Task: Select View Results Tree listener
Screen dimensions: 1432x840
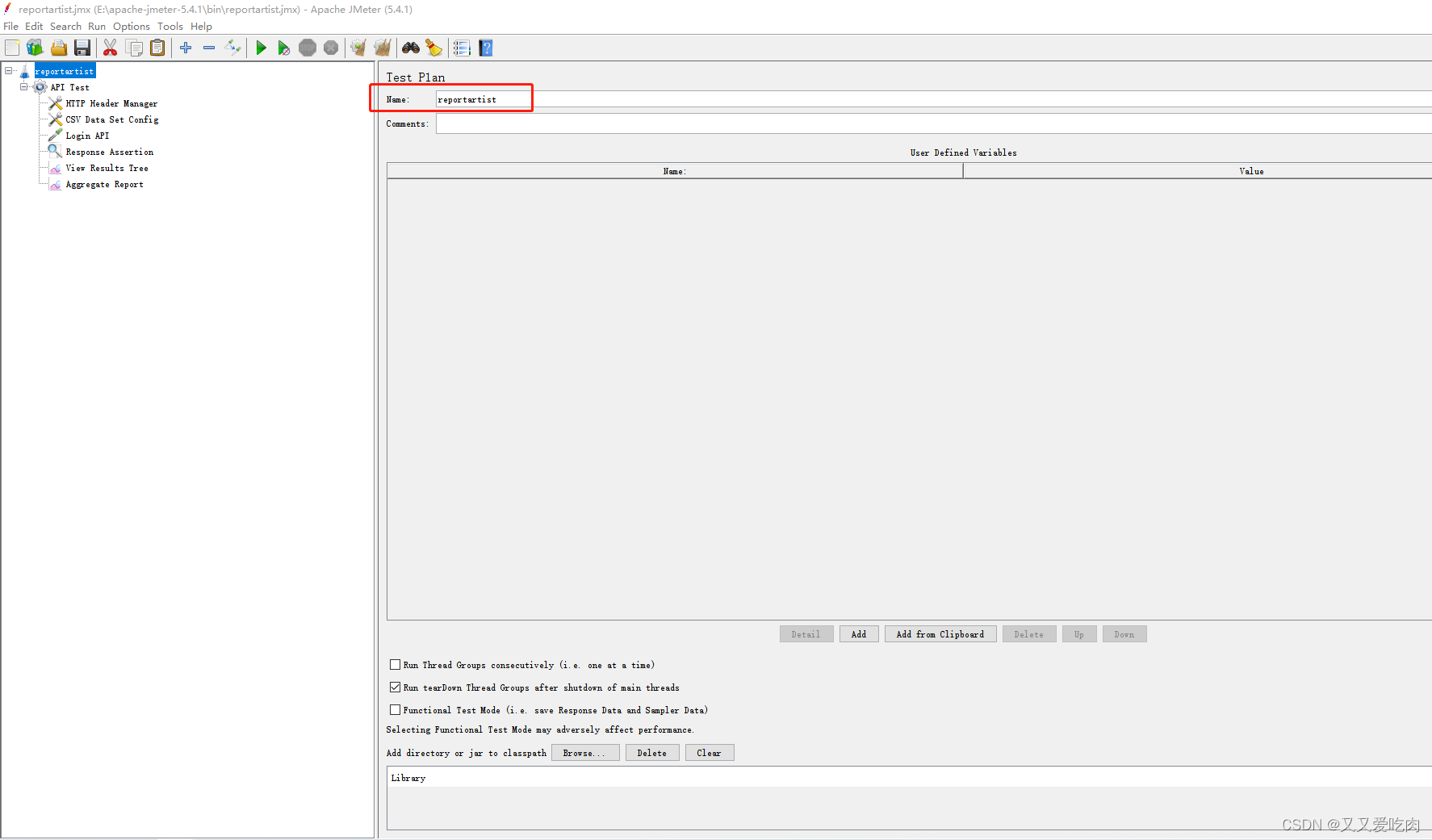Action: tap(107, 168)
